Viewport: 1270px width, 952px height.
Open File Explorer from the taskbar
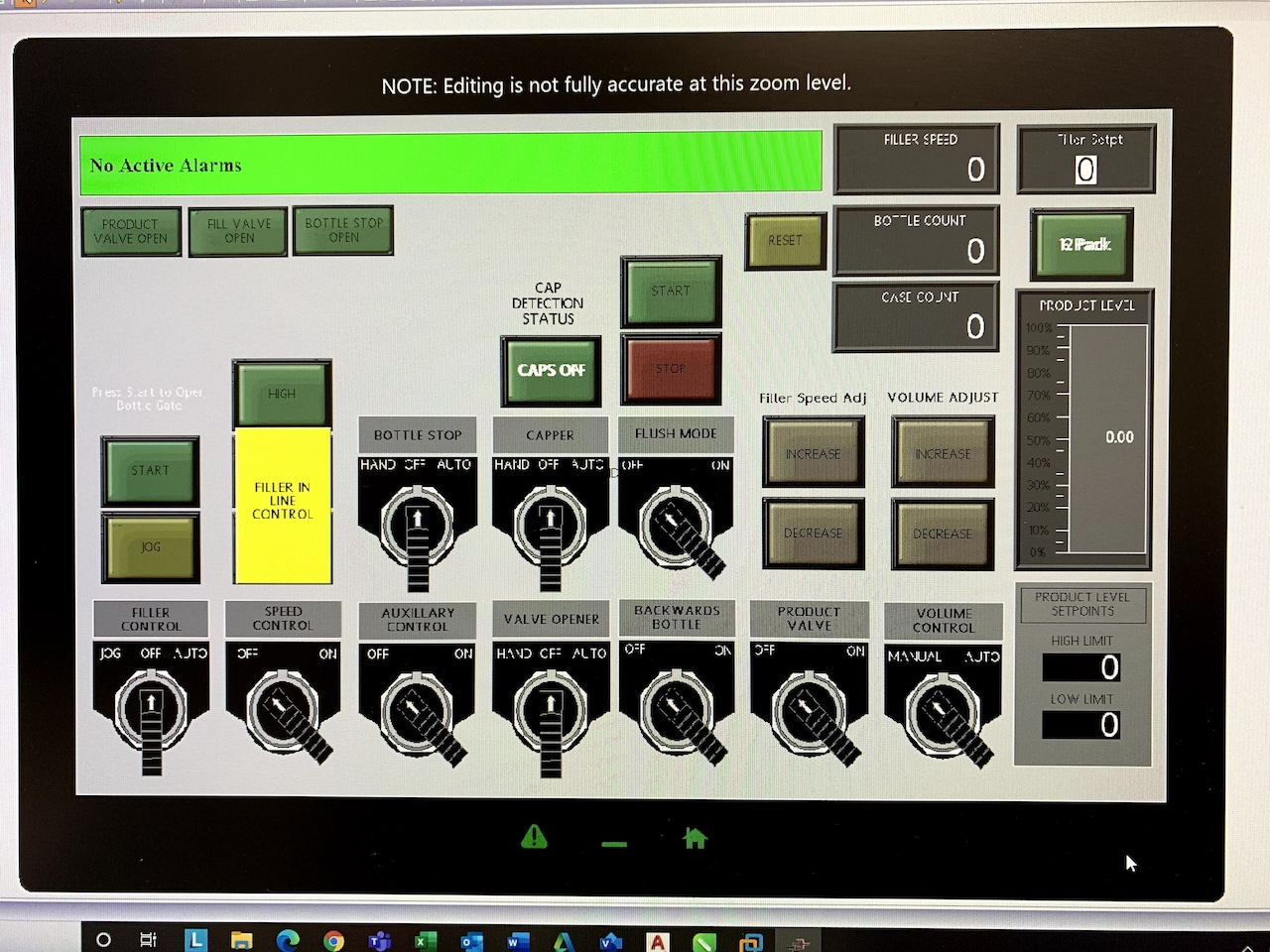click(x=241, y=940)
